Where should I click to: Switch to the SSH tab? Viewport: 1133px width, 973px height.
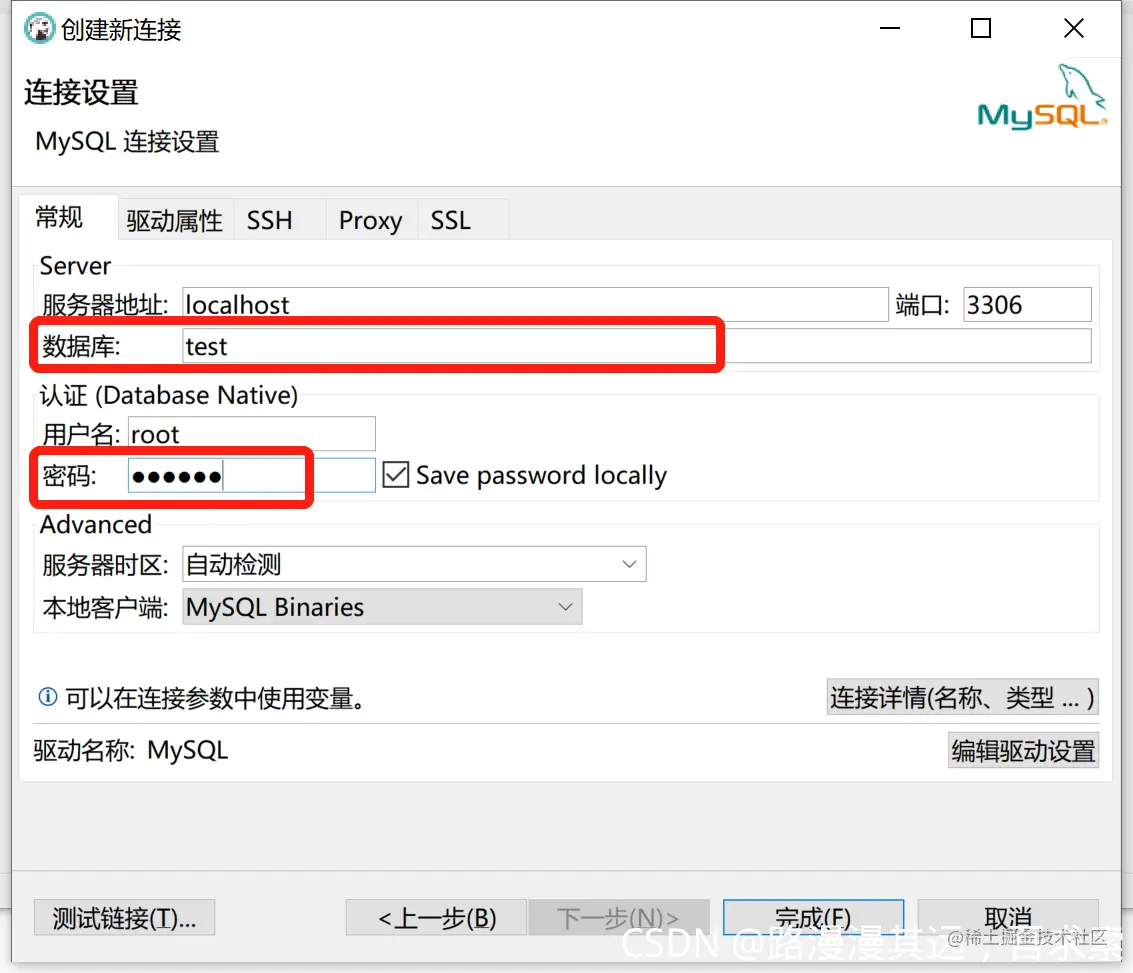[268, 220]
